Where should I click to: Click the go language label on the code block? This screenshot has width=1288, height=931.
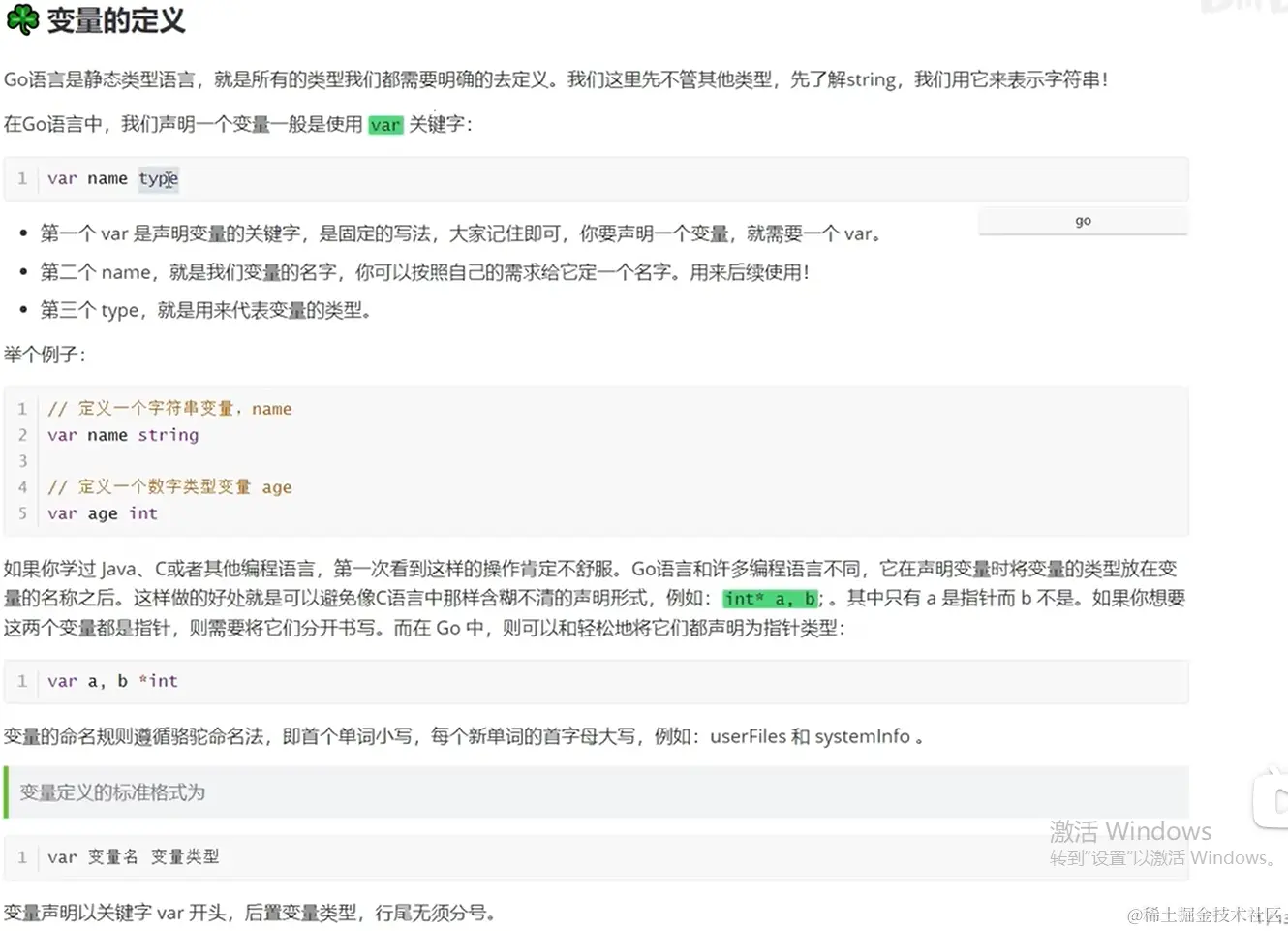coord(1083,221)
